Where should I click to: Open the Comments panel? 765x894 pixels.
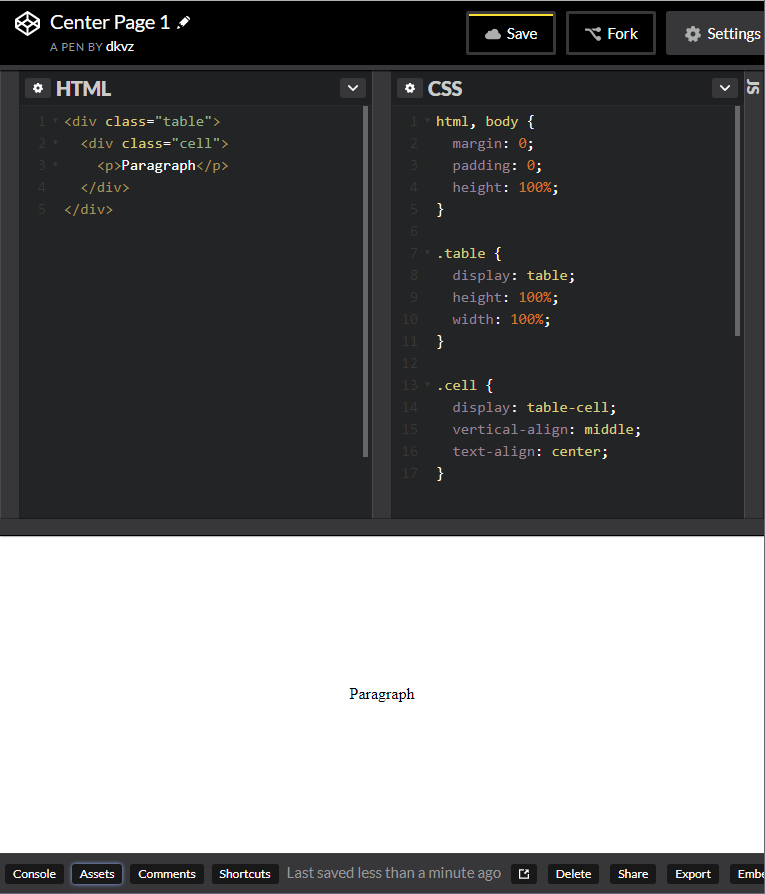click(167, 874)
